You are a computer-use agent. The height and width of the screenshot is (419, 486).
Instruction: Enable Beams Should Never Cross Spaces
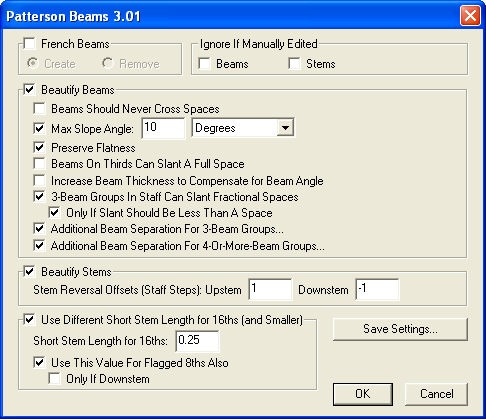click(39, 109)
